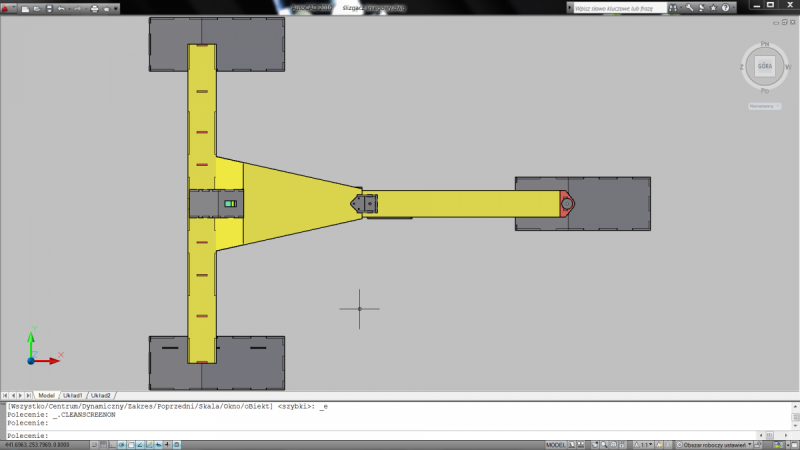Viewport: 800px width, 450px height.
Task: Click the New drawing icon
Action: (x=23, y=8)
